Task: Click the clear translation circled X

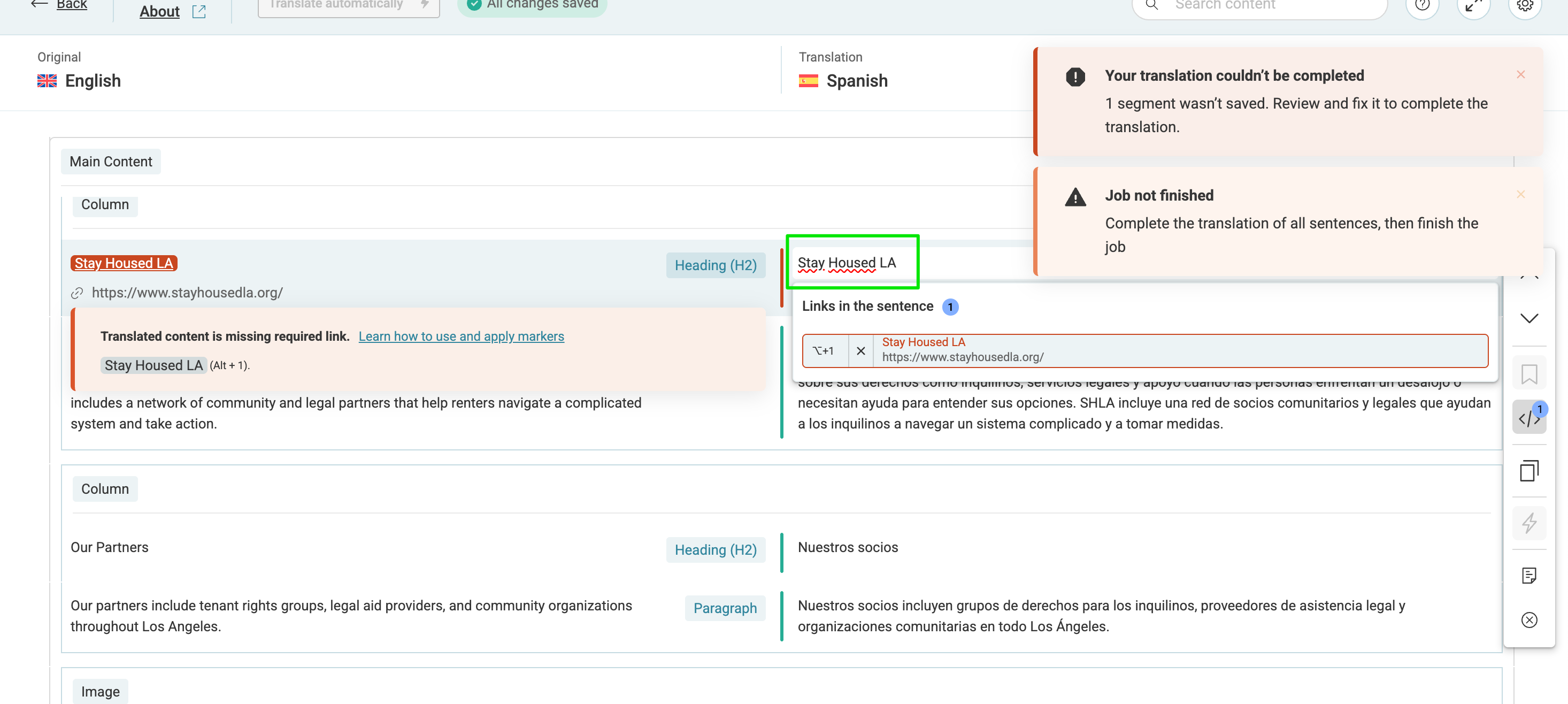Action: (x=1528, y=620)
